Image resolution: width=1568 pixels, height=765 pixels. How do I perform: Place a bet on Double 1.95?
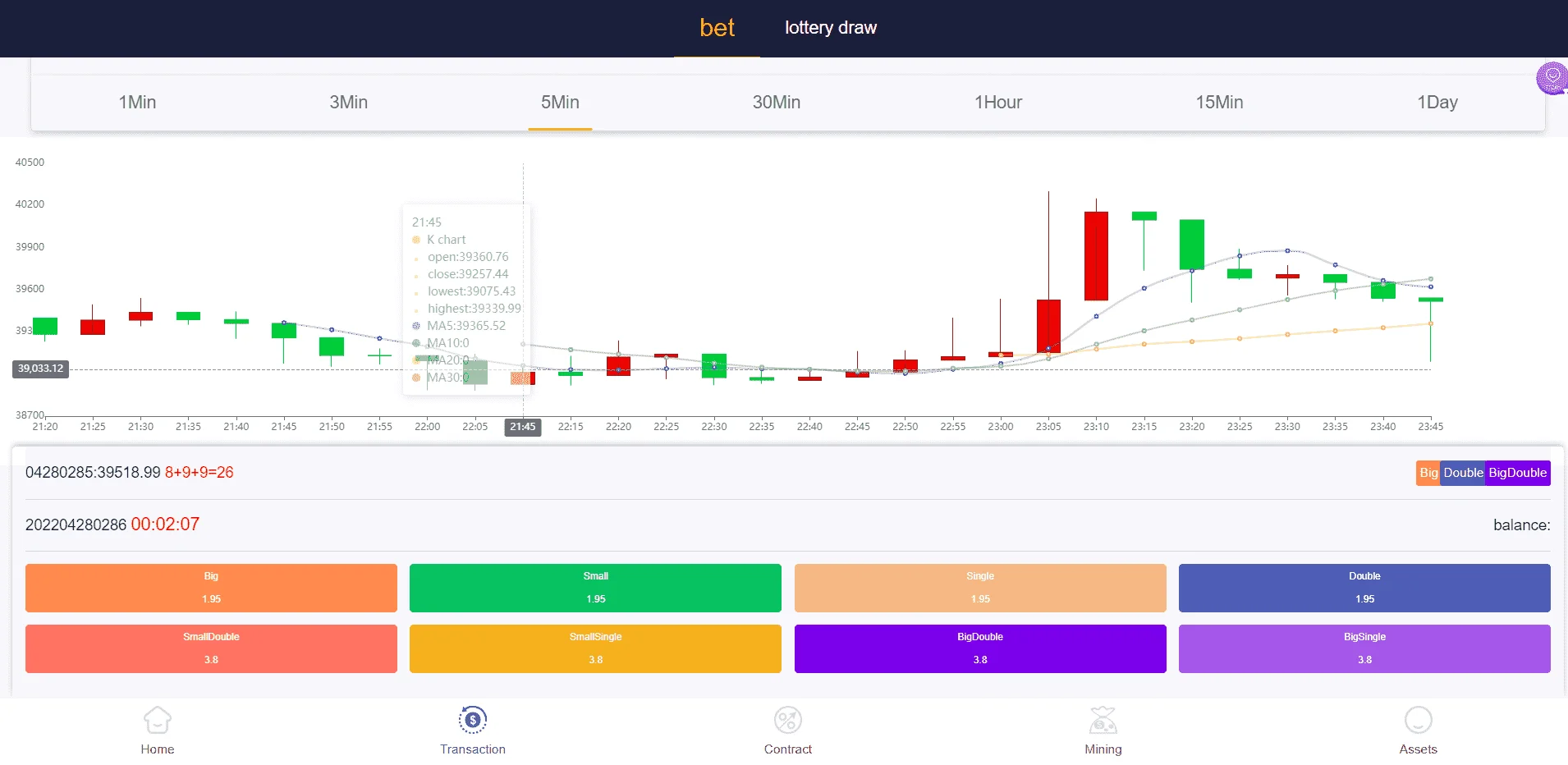(1364, 588)
